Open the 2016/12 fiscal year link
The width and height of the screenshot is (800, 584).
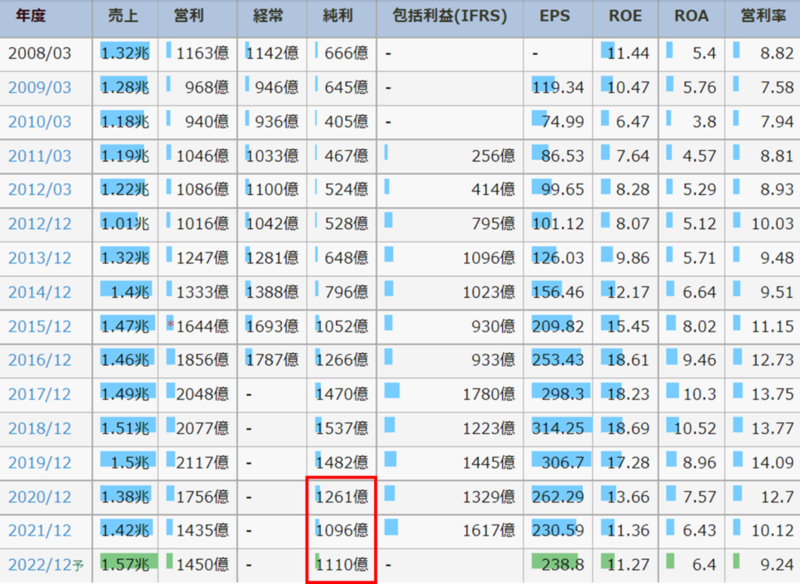click(x=40, y=360)
